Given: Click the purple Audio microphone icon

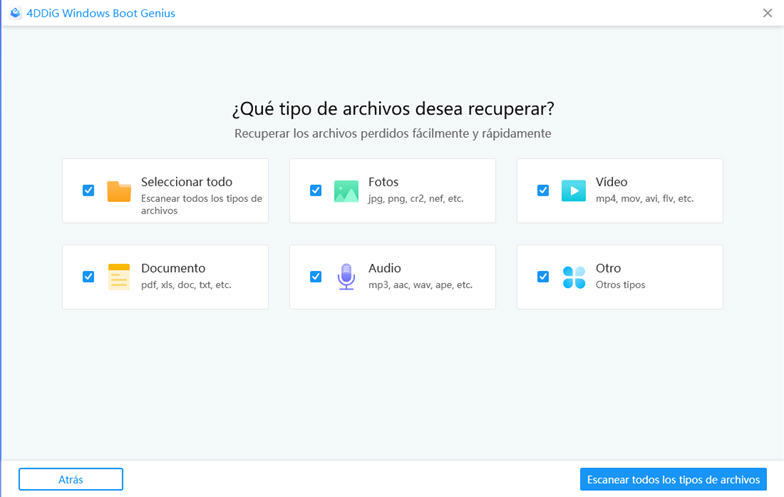Looking at the screenshot, I should click(x=346, y=277).
